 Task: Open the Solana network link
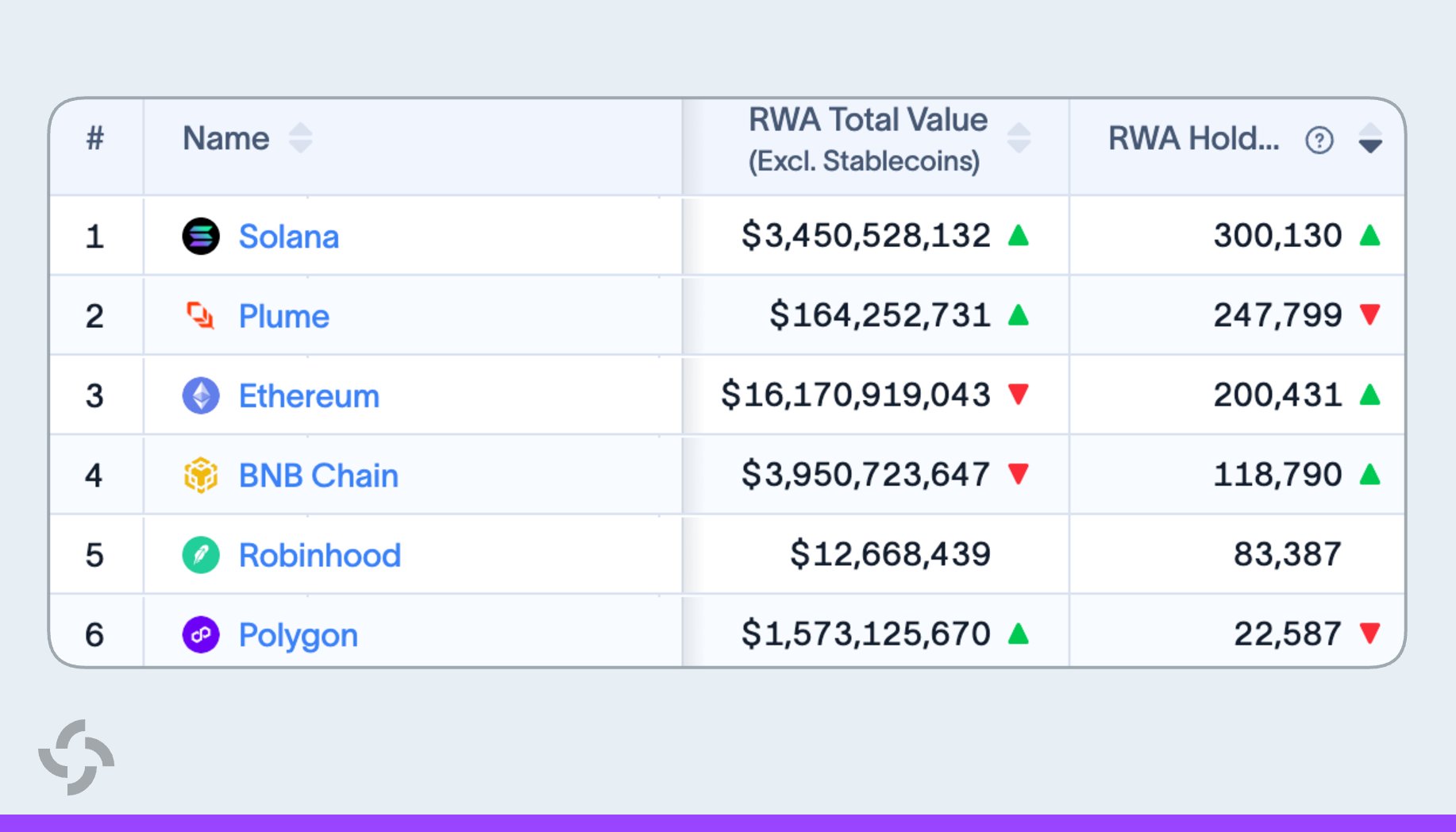[289, 237]
